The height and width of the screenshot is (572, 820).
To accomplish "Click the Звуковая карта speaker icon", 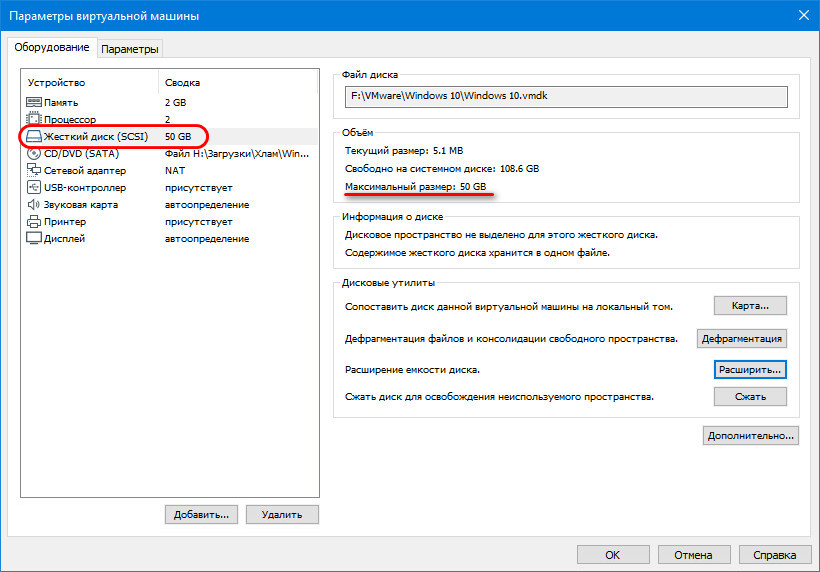I will (34, 204).
